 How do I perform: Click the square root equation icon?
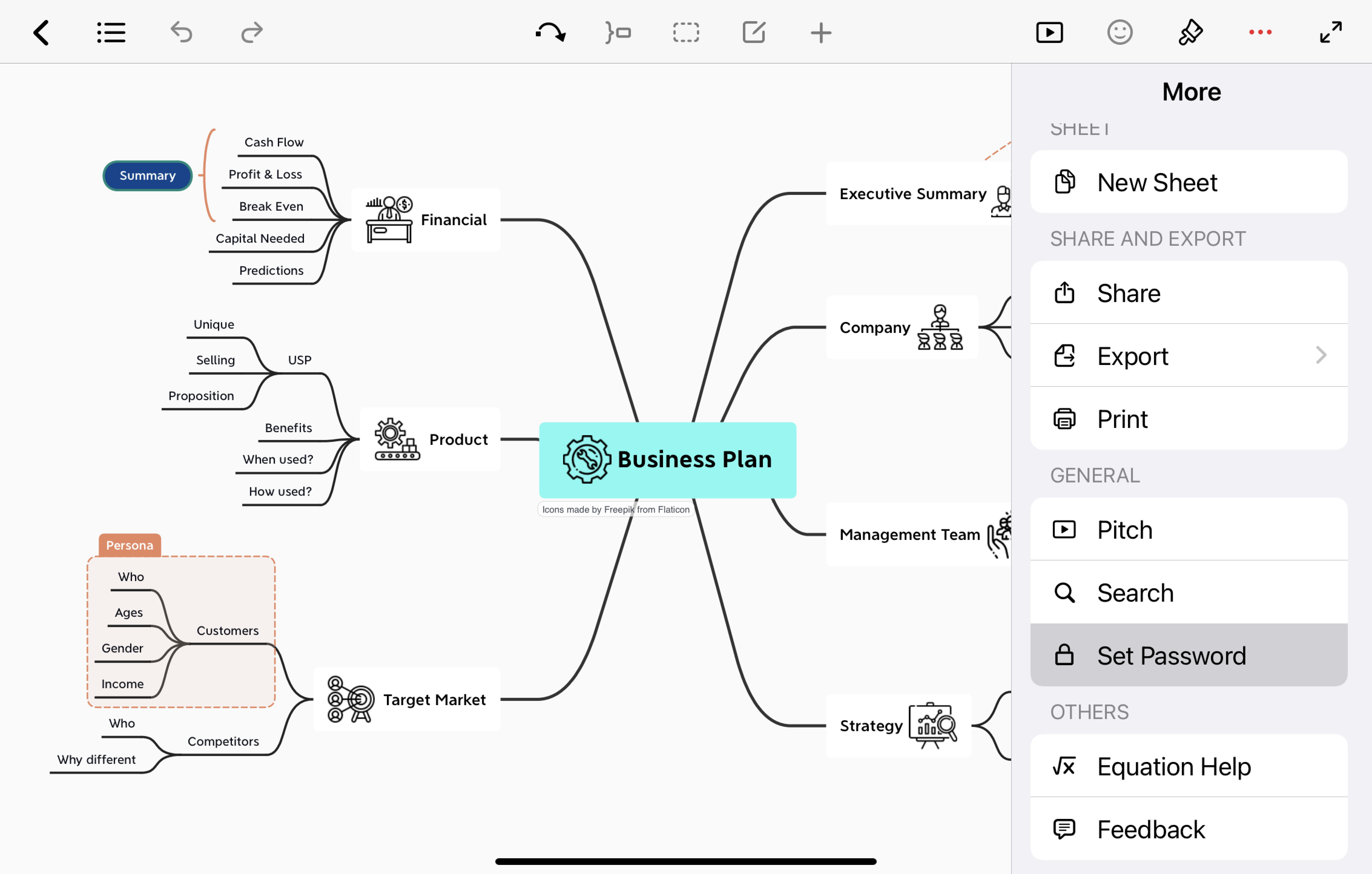[1064, 766]
